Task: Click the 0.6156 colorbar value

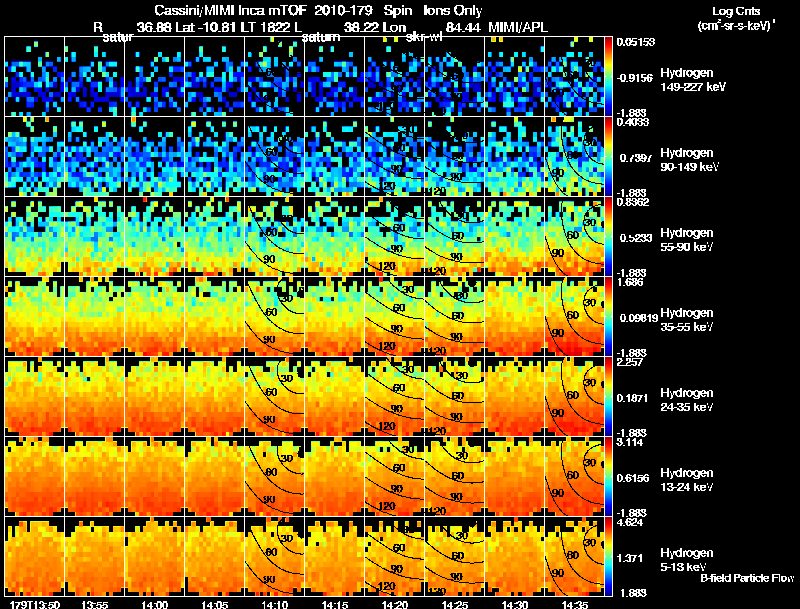Action: [635, 478]
